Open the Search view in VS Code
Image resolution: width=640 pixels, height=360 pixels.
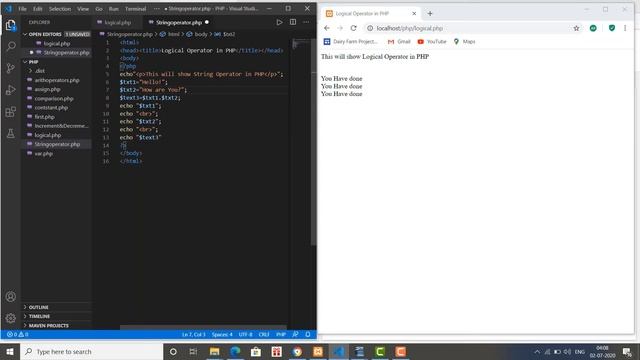click(11, 46)
